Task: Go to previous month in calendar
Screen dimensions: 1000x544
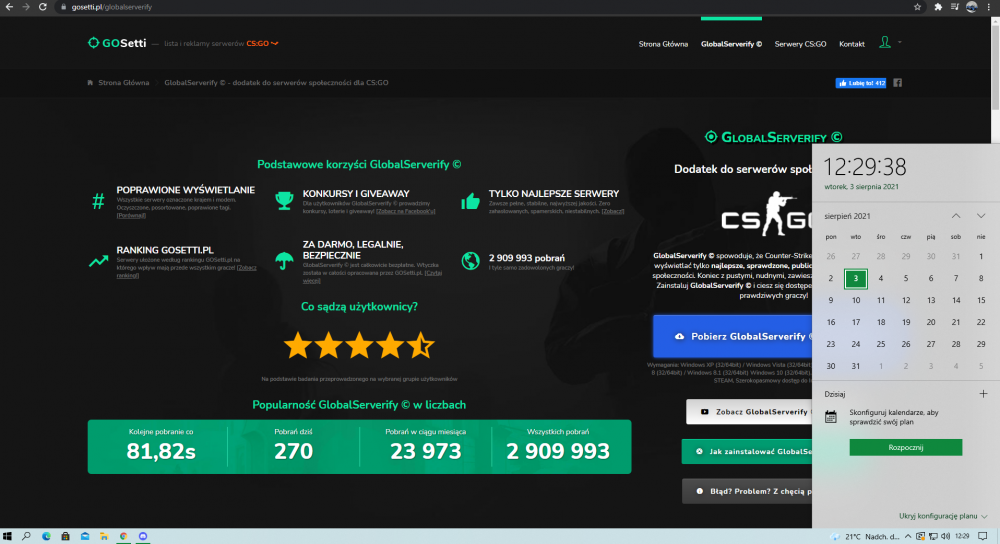Action: [956, 216]
